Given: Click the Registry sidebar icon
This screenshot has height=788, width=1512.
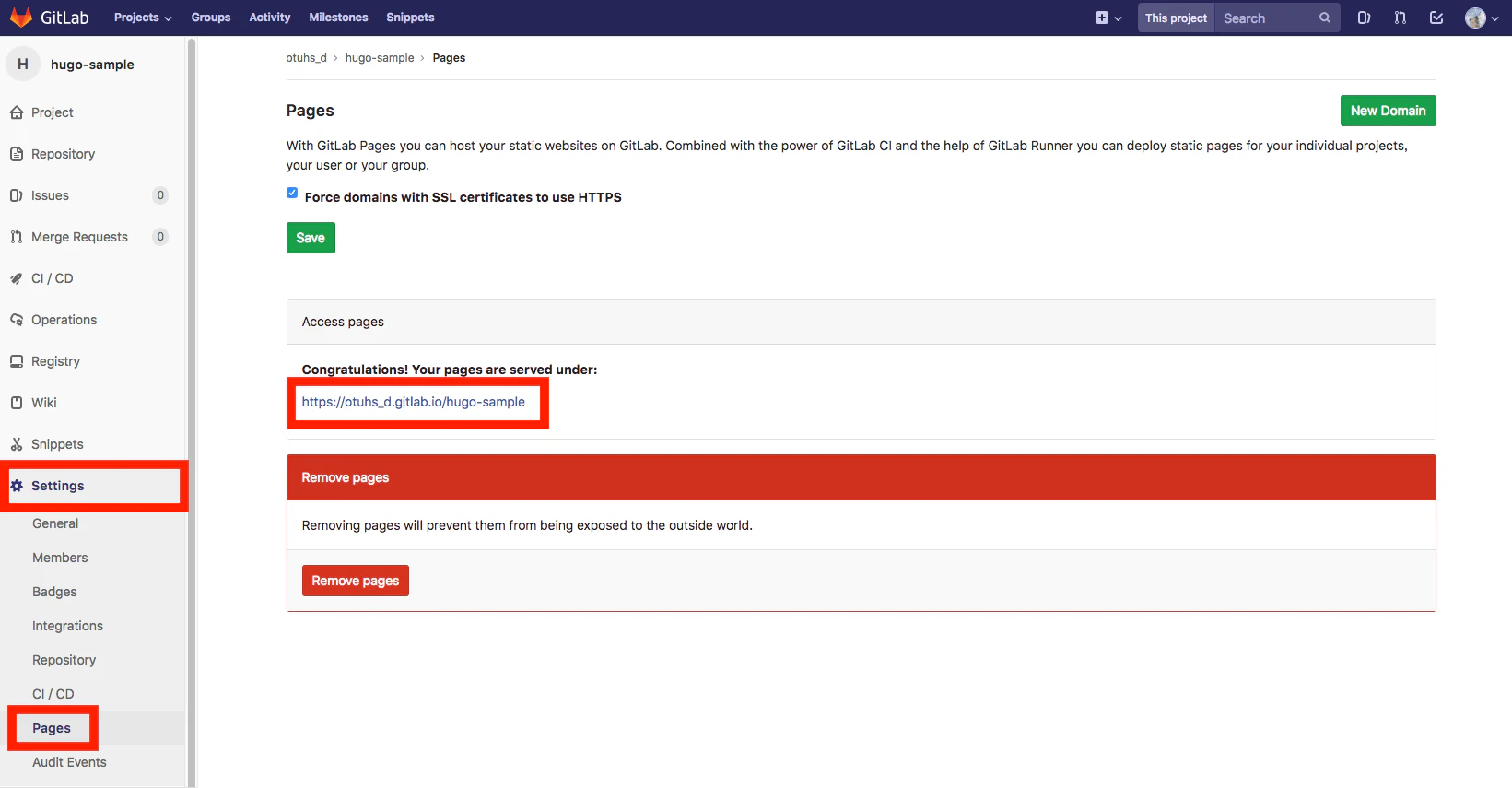Looking at the screenshot, I should pyautogui.click(x=17, y=361).
